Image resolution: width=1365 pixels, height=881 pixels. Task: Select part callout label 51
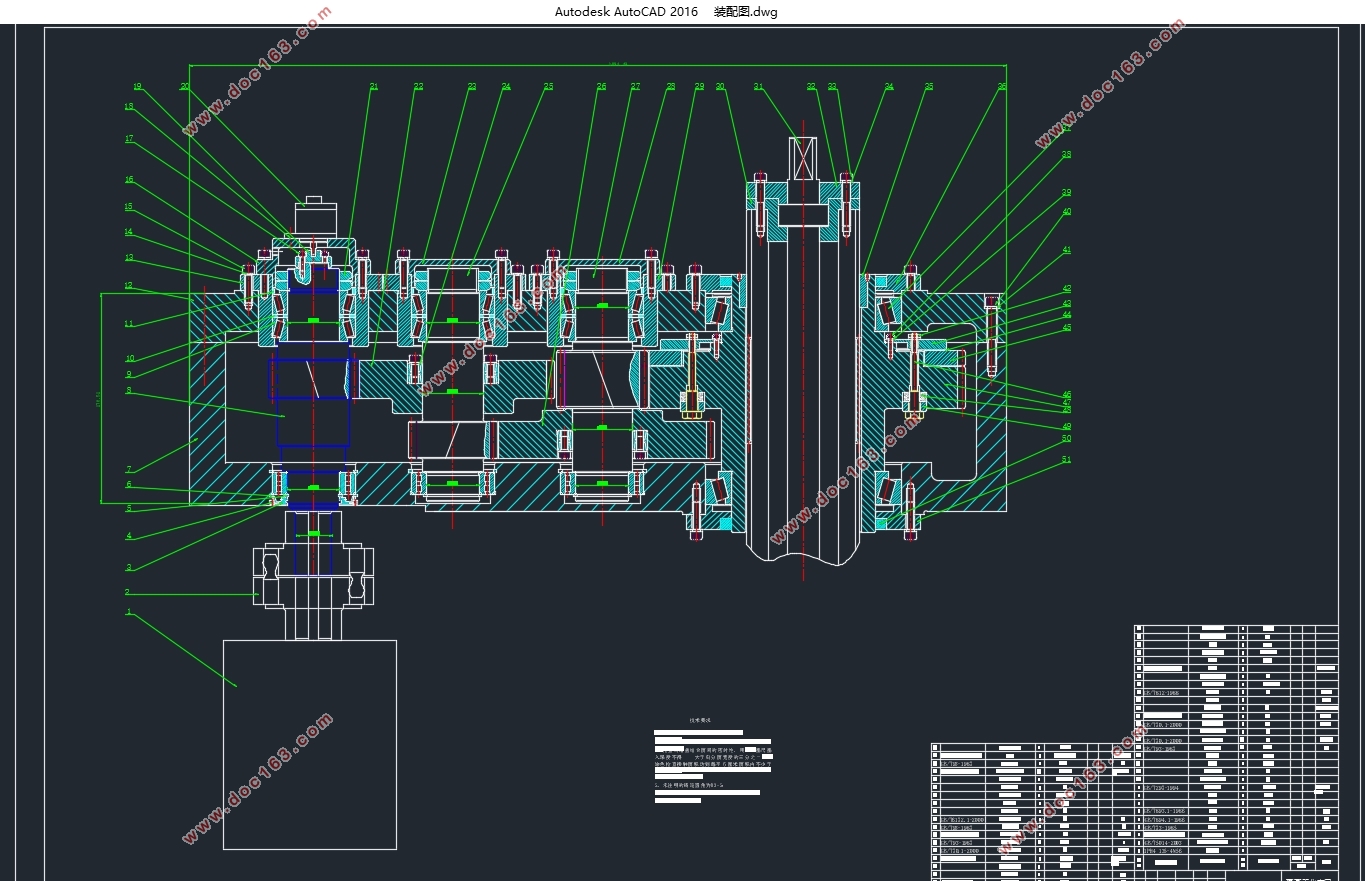1067,460
